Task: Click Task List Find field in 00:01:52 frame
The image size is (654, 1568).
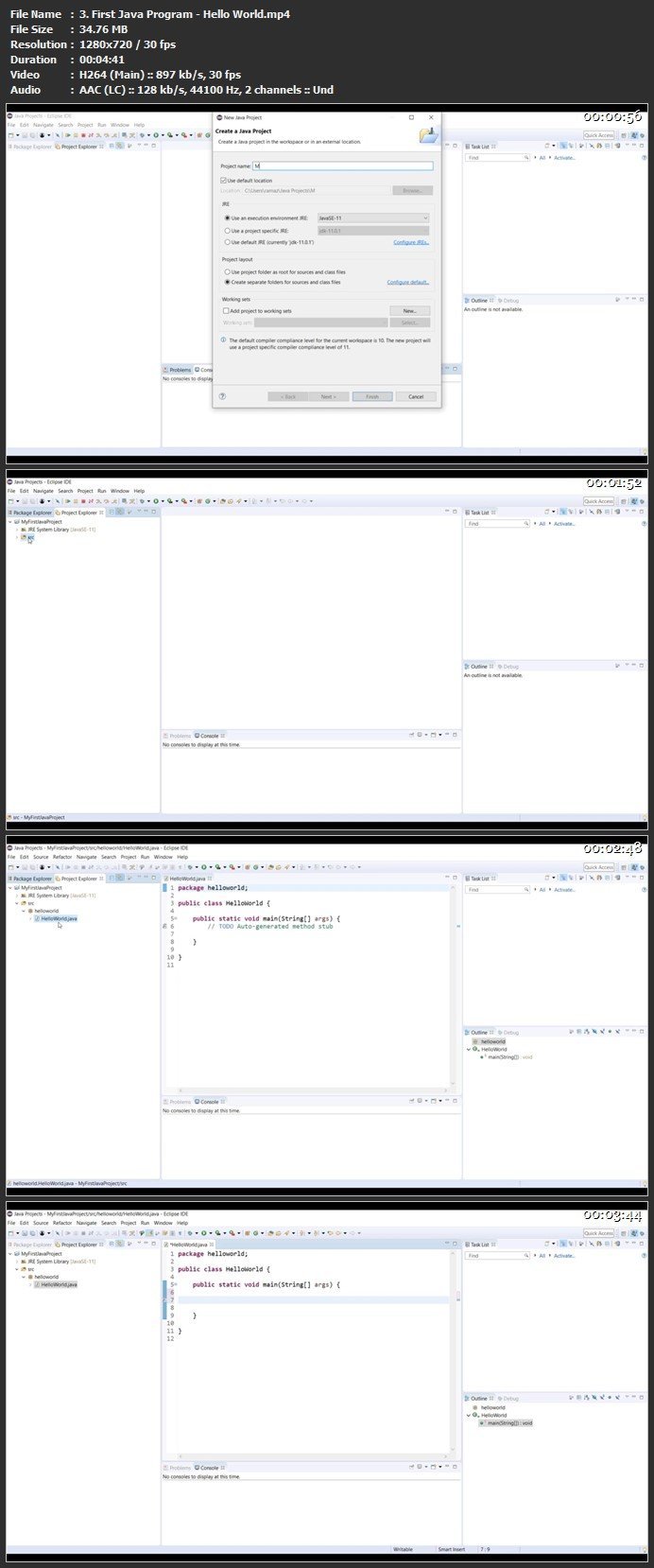Action: [495, 524]
